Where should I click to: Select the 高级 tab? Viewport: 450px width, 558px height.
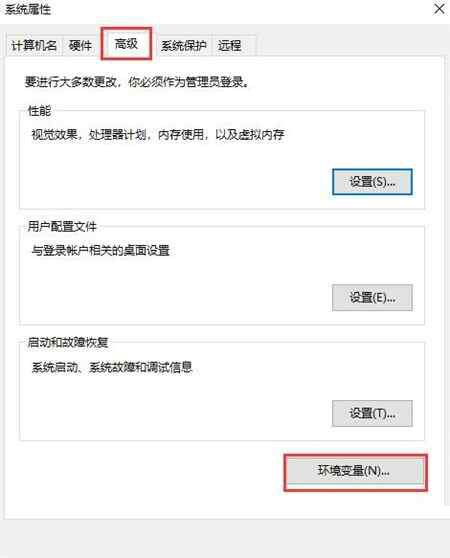tap(126, 44)
